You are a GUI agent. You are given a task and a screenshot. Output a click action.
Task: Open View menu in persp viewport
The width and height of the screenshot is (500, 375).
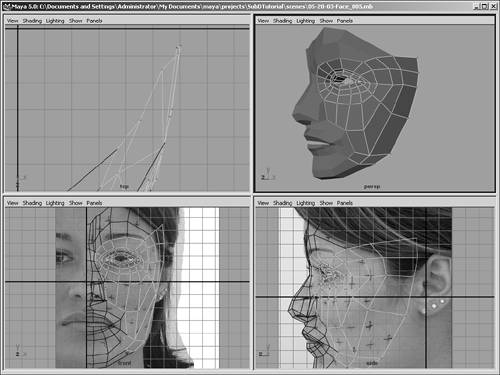pos(263,21)
